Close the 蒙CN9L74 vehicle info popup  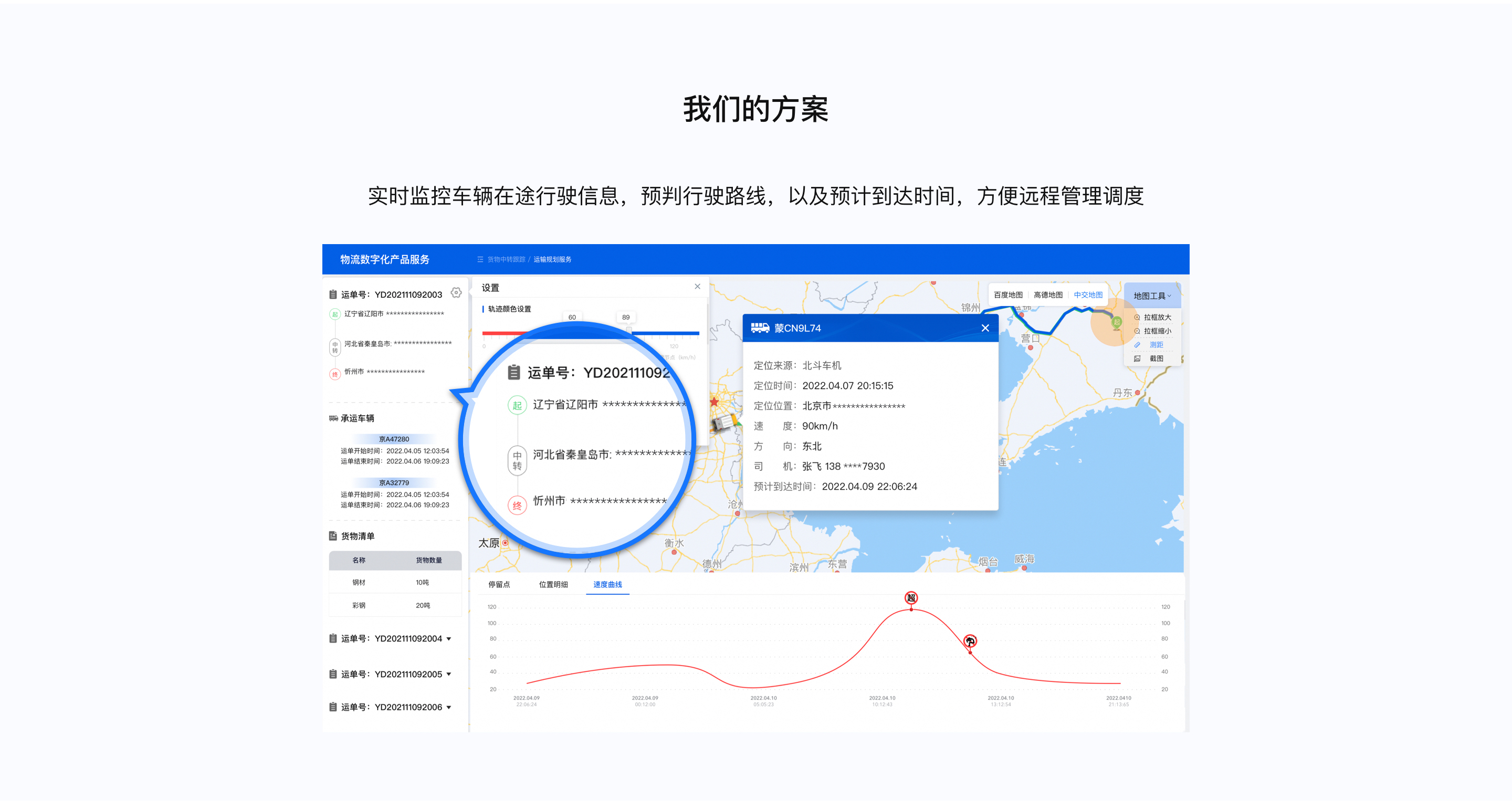click(x=985, y=328)
